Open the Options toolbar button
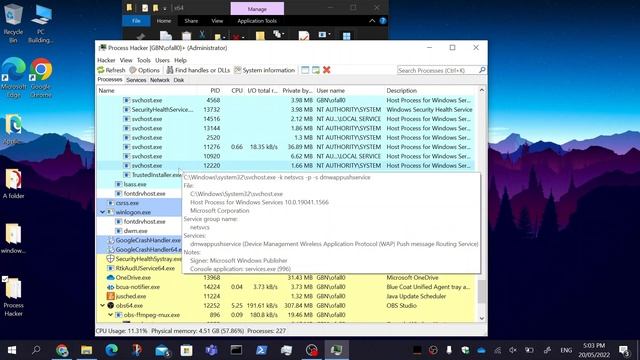The width and height of the screenshot is (640, 360). click(x=144, y=70)
